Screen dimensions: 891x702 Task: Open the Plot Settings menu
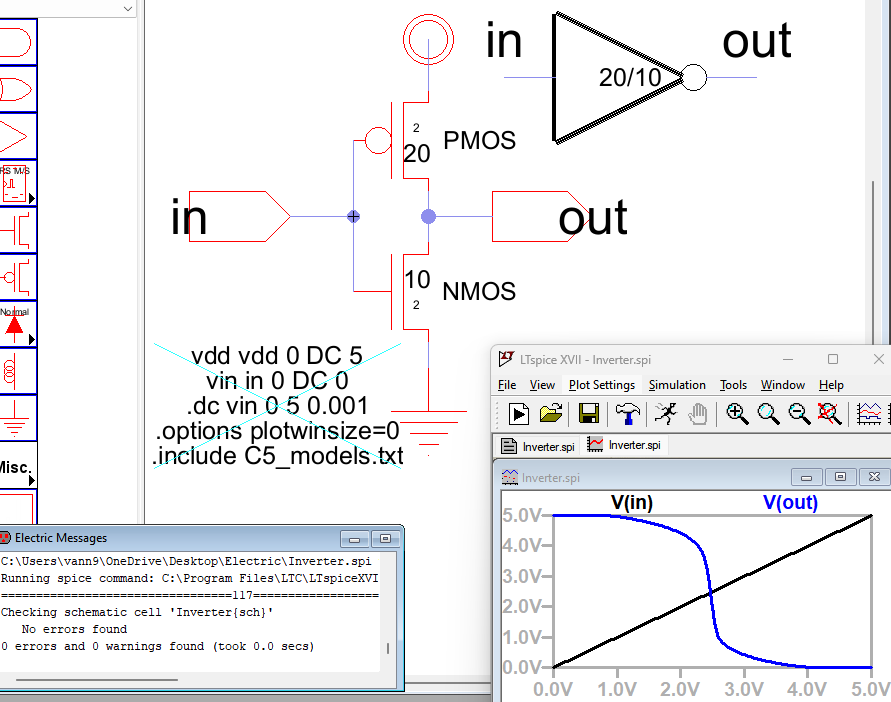pos(601,385)
